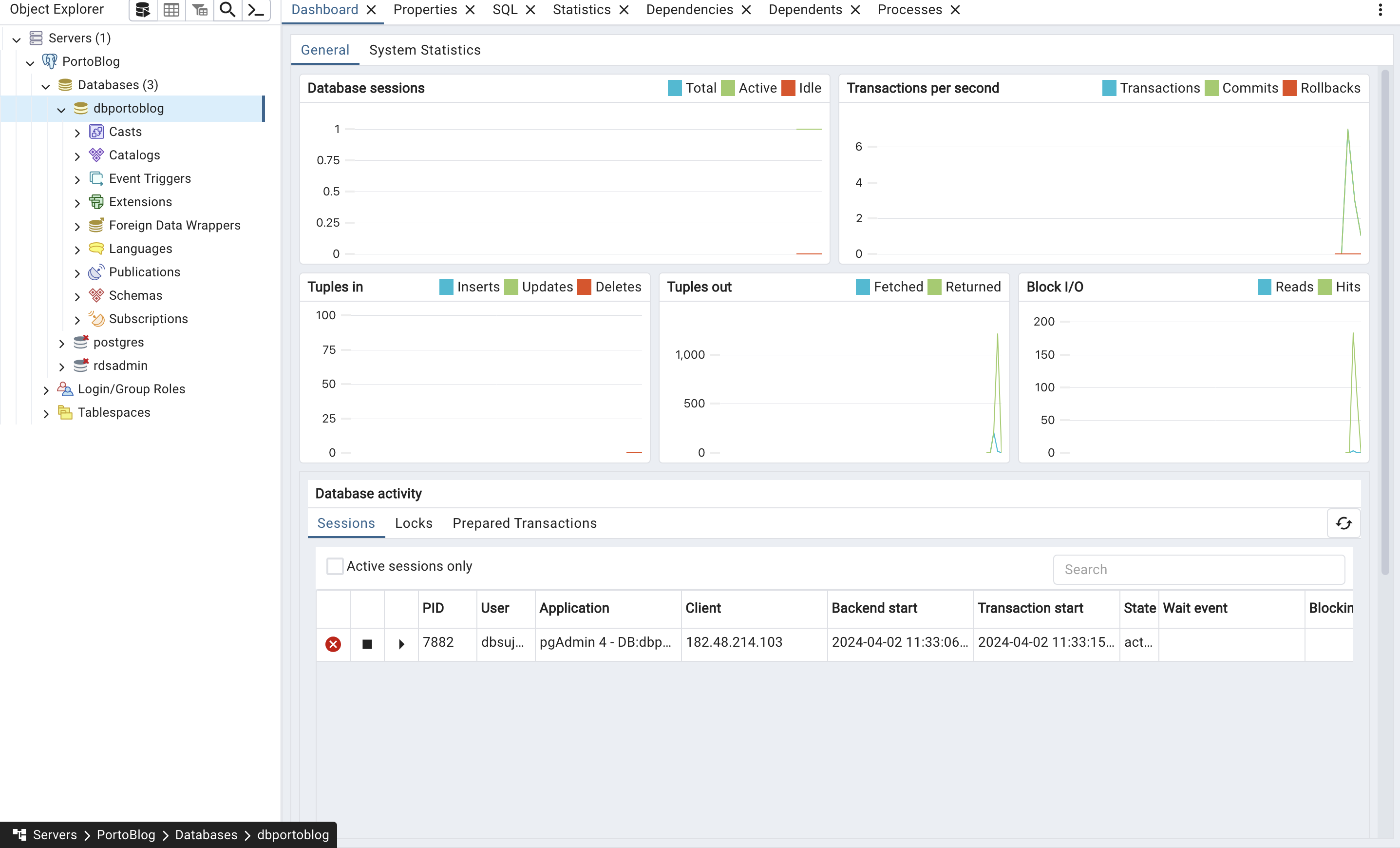Open the Statistics tab
Image resolution: width=1400 pixels, height=848 pixels.
tap(581, 10)
